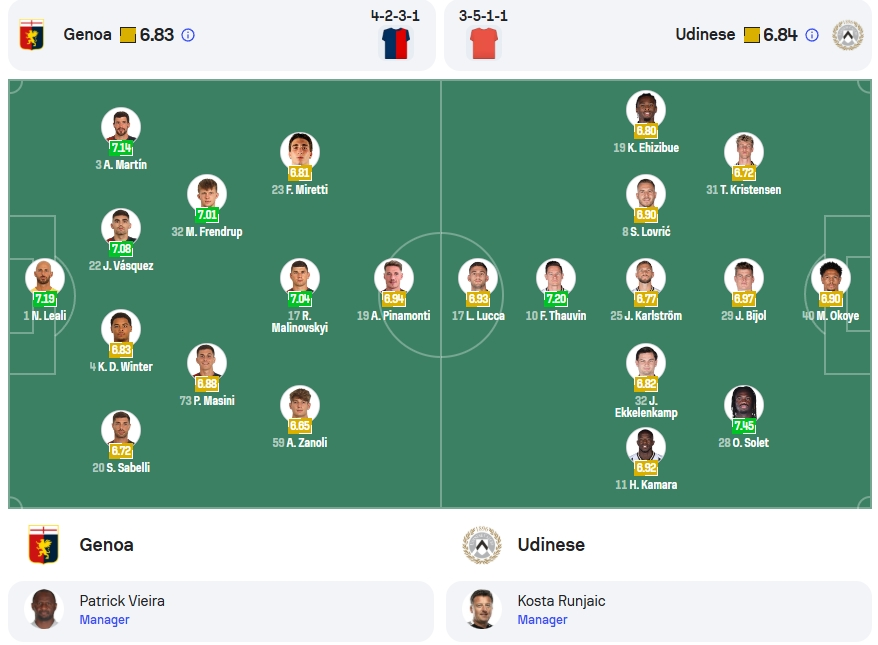This screenshot has width=878, height=645.
Task: Open M. Okoye goalkeeper avatar
Action: [x=831, y=277]
